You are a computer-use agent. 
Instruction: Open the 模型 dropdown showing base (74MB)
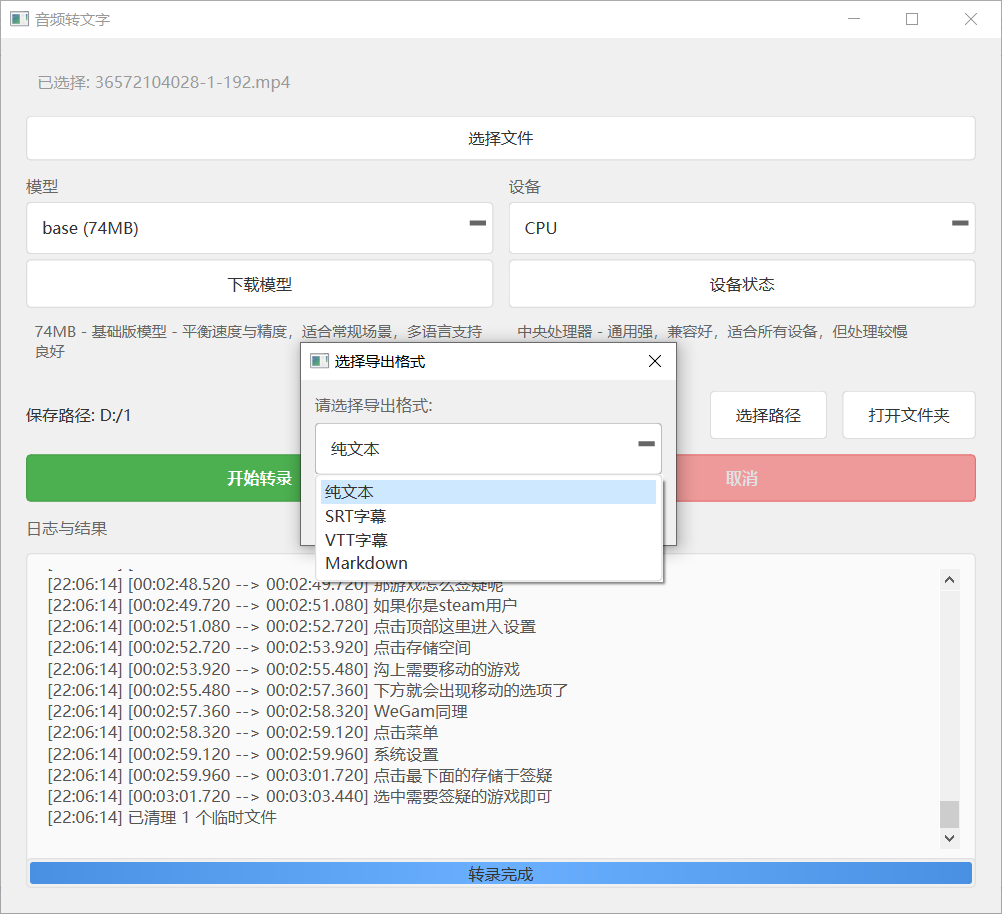coord(259,228)
